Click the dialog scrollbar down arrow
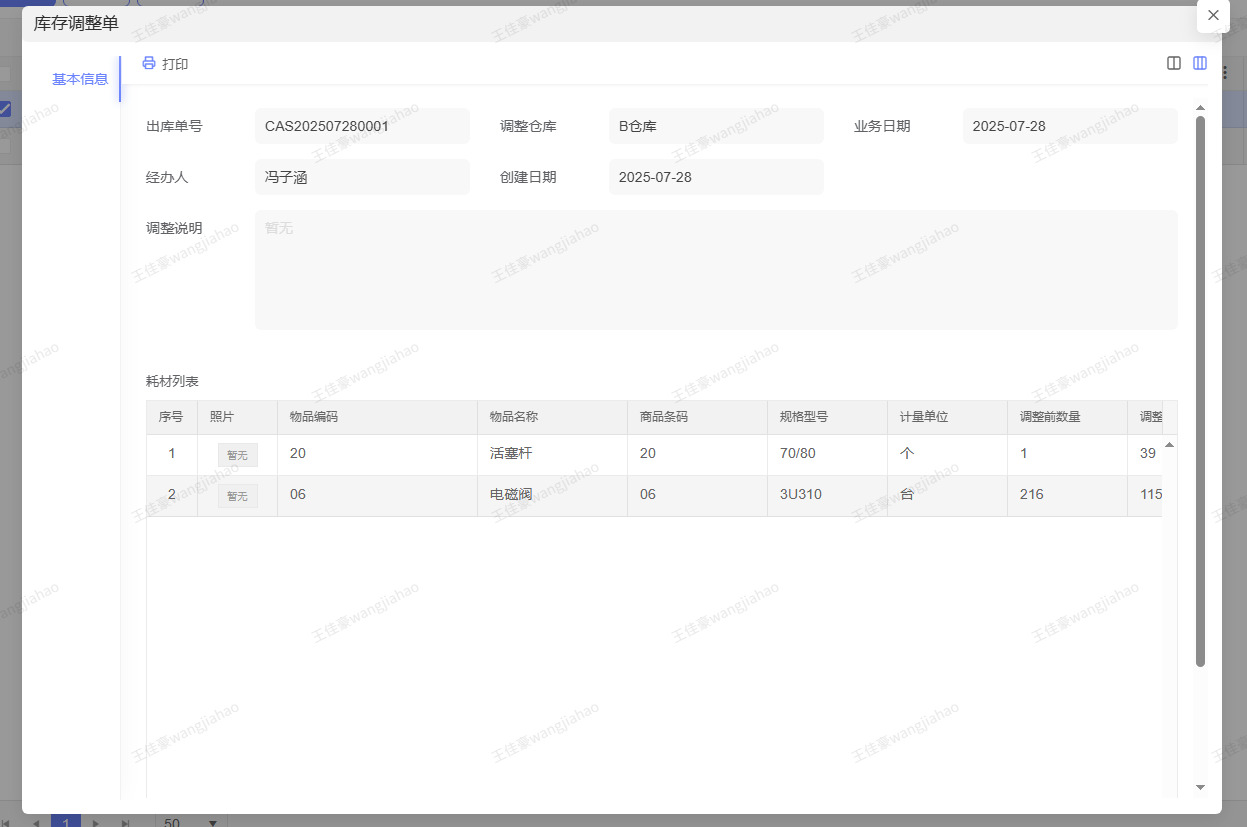 pos(1201,787)
